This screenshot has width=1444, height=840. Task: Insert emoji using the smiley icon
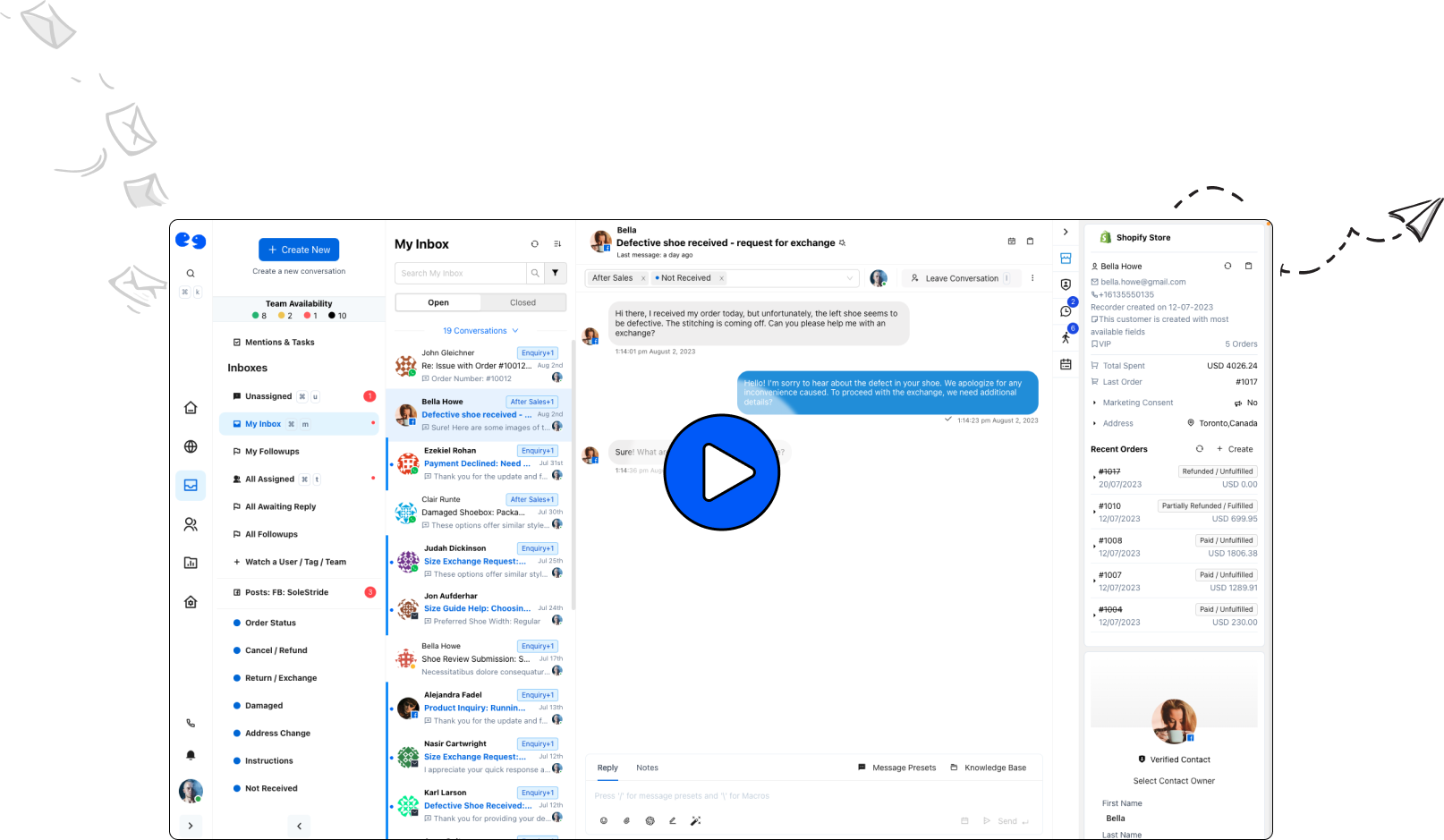pos(604,820)
